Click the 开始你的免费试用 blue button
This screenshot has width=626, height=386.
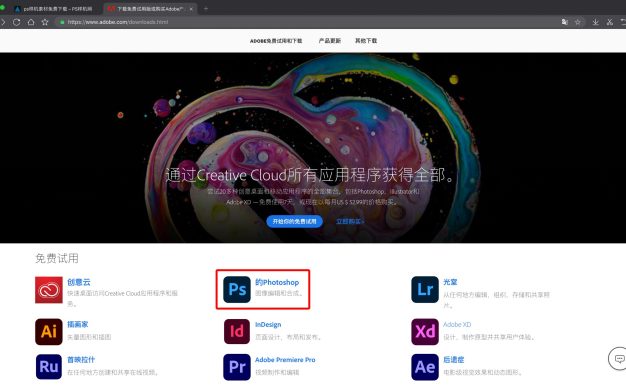pyautogui.click(x=295, y=221)
